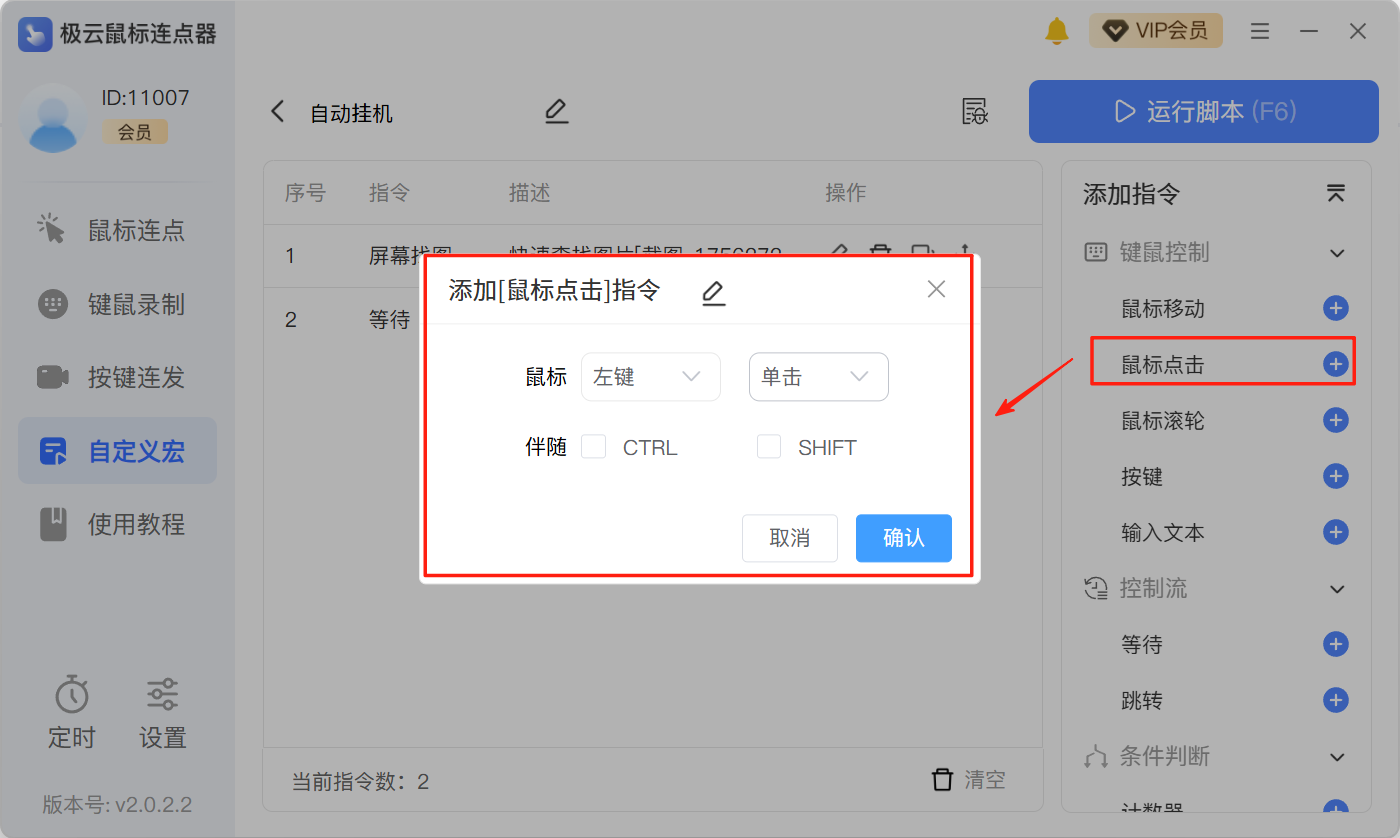Screen dimensions: 1400x838
Task: Add the 鼠标滚轮 command via plus icon
Action: pos(1335,421)
